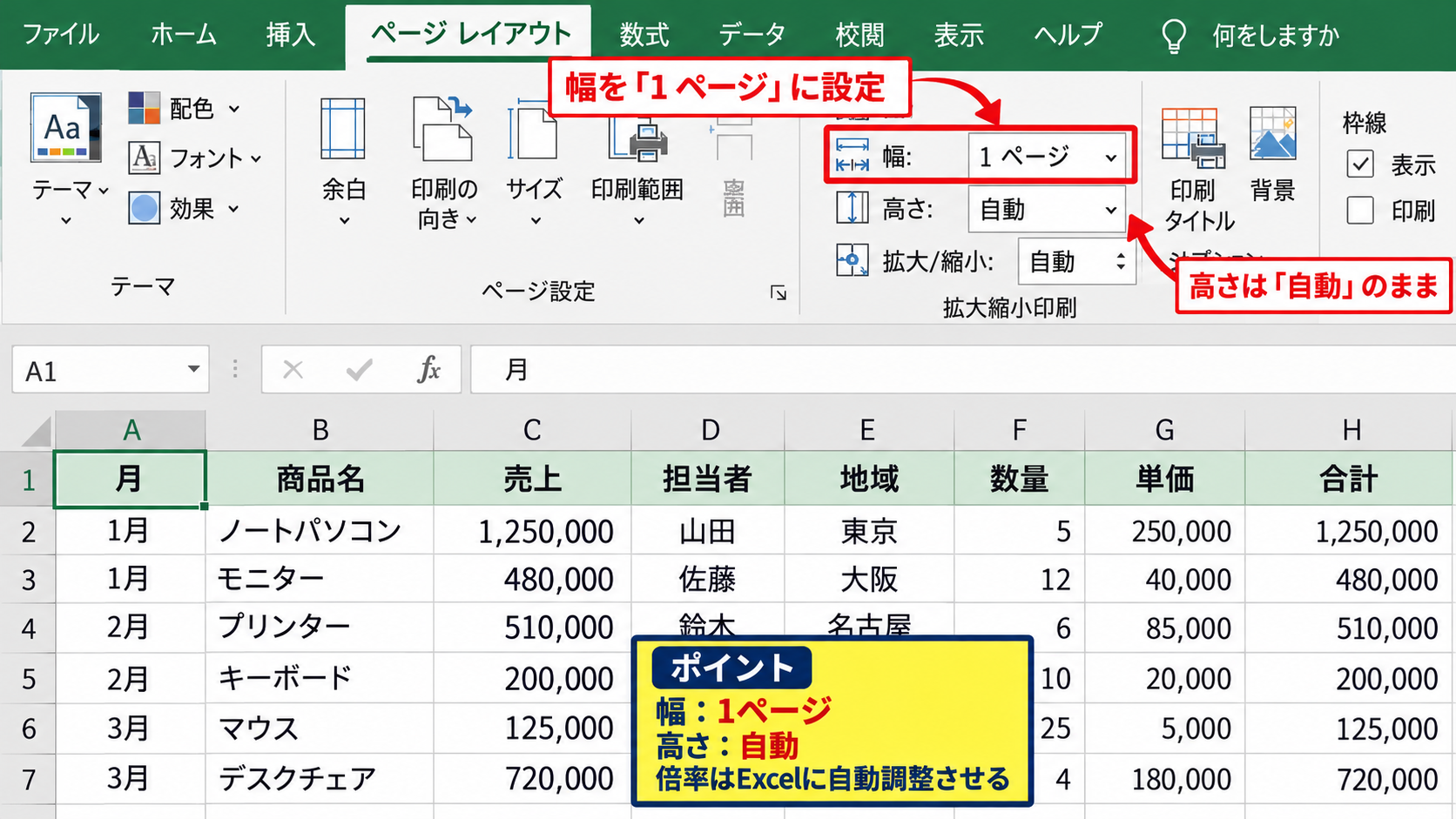Click the 余白 margins icon
Viewport: 1456px width, 819px height.
tap(343, 129)
